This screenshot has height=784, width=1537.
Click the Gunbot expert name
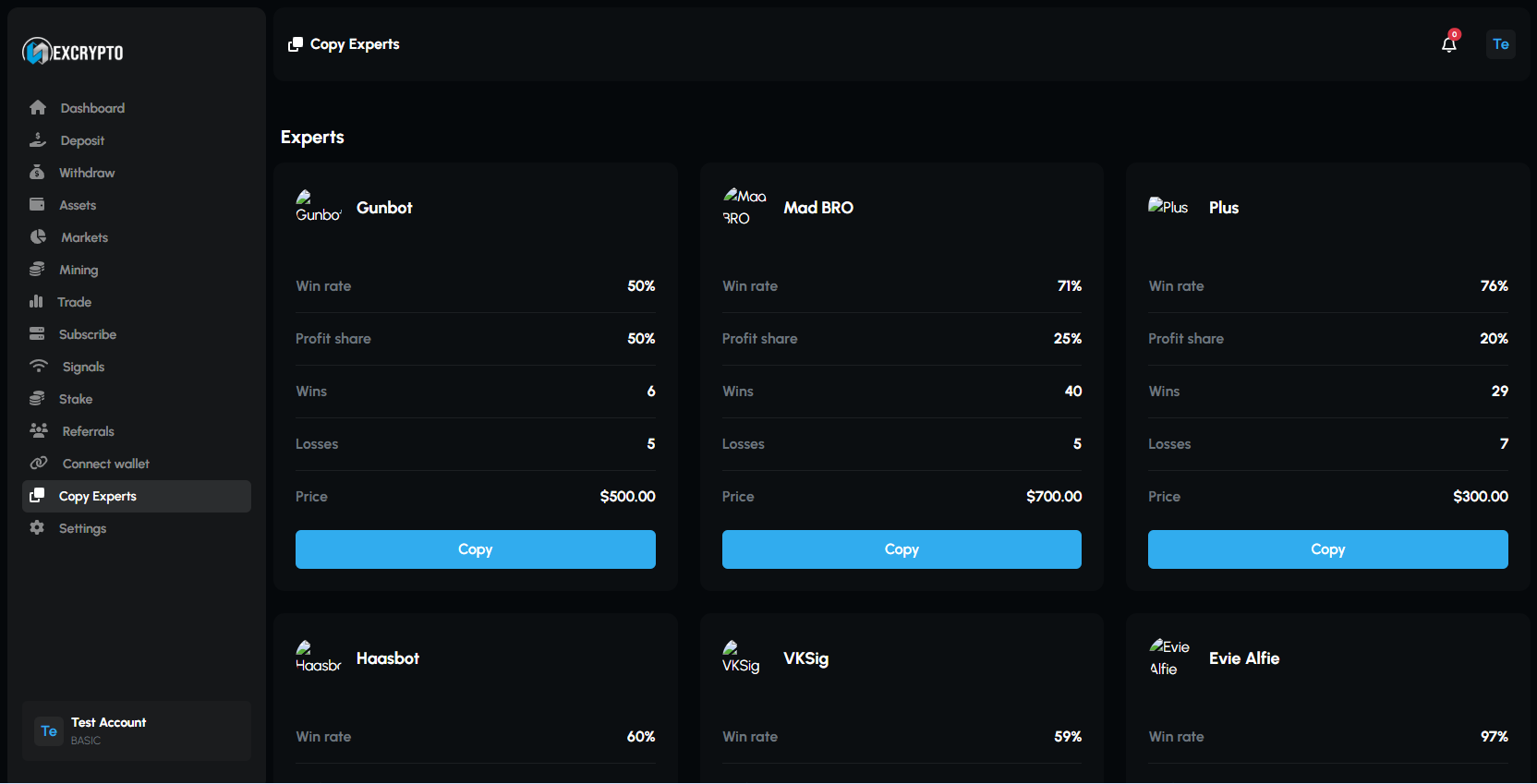click(x=384, y=208)
